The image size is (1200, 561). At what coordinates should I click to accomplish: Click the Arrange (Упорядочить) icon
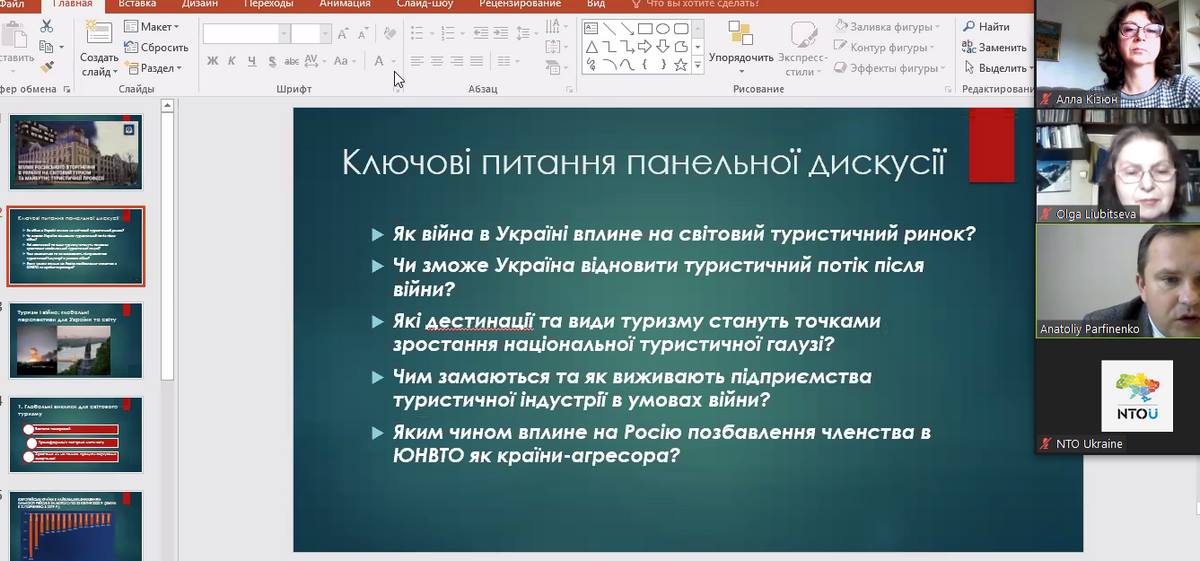tap(741, 40)
